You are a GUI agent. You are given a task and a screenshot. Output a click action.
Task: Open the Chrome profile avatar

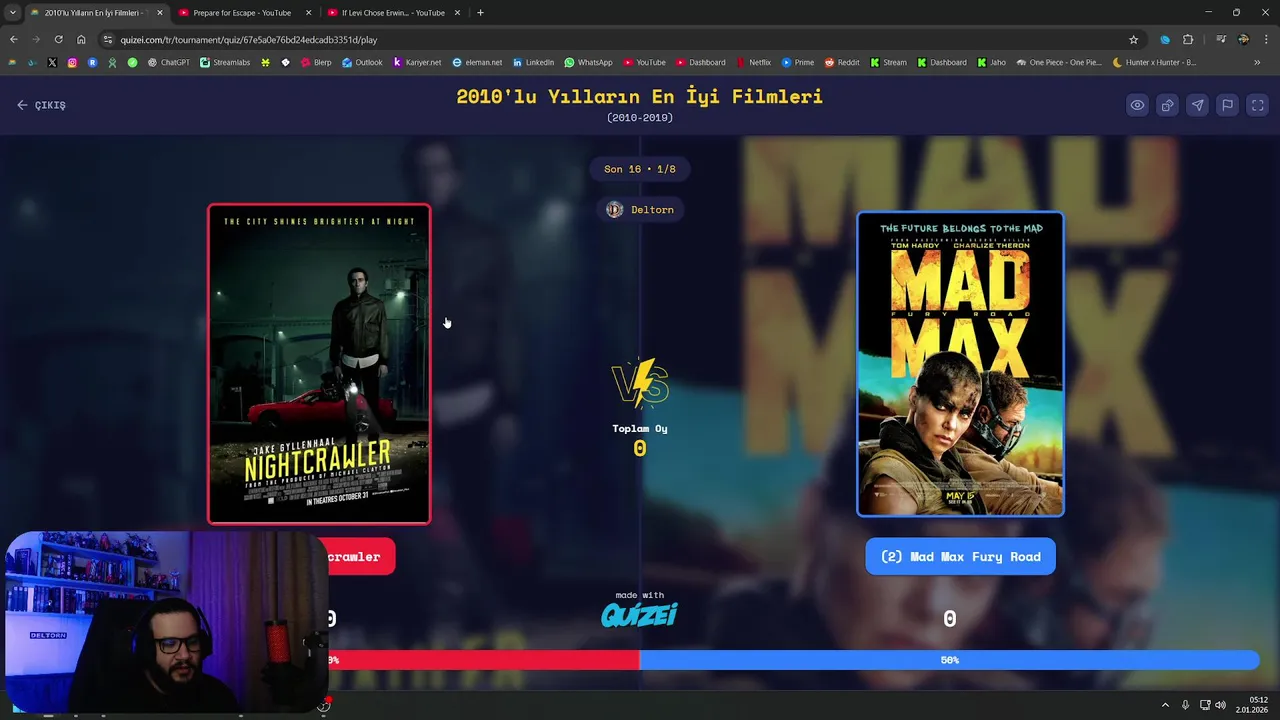(1243, 40)
